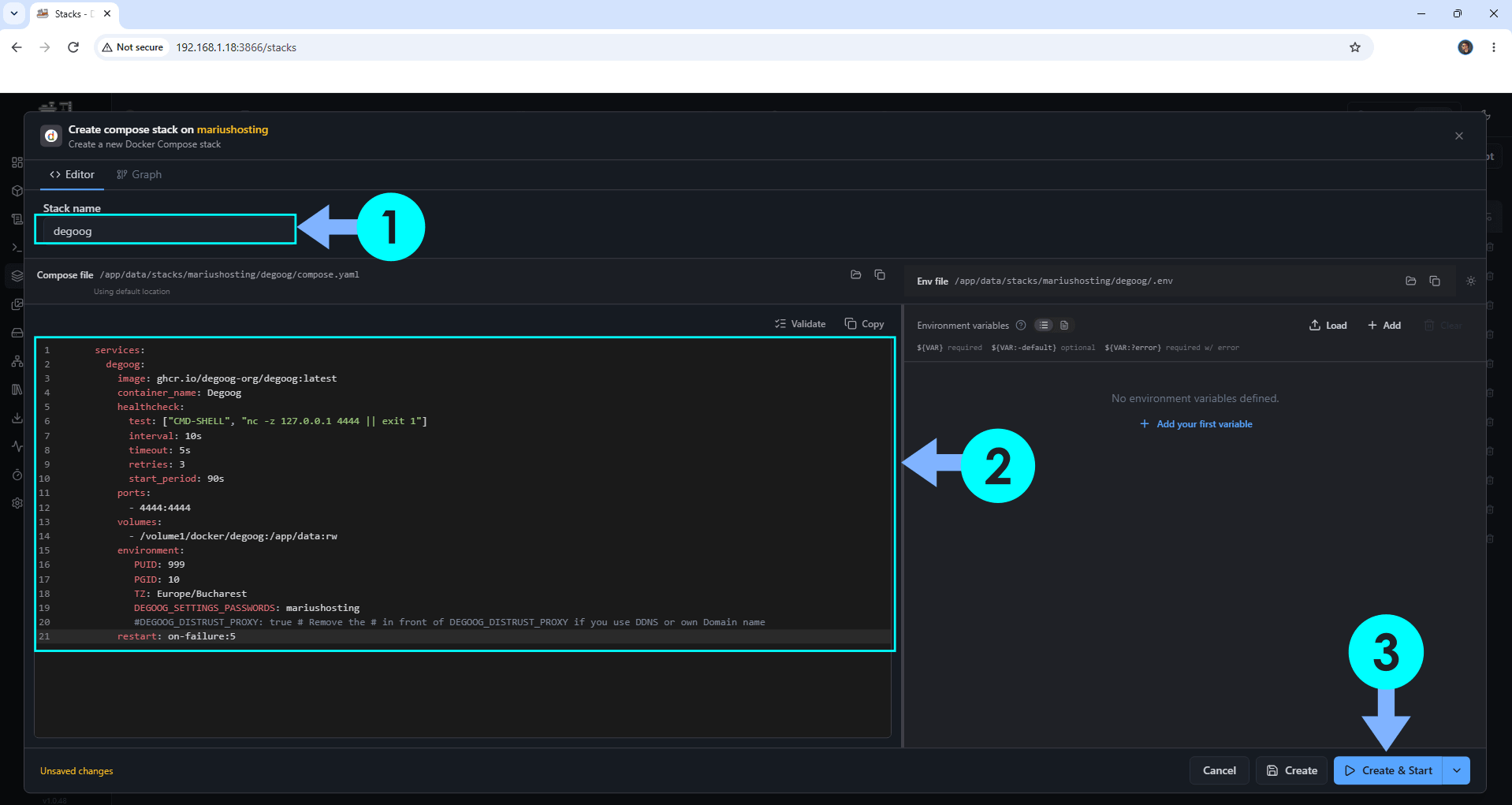Open the Chrome three-dot menu
Viewport: 1512px width, 805px height.
(1494, 47)
